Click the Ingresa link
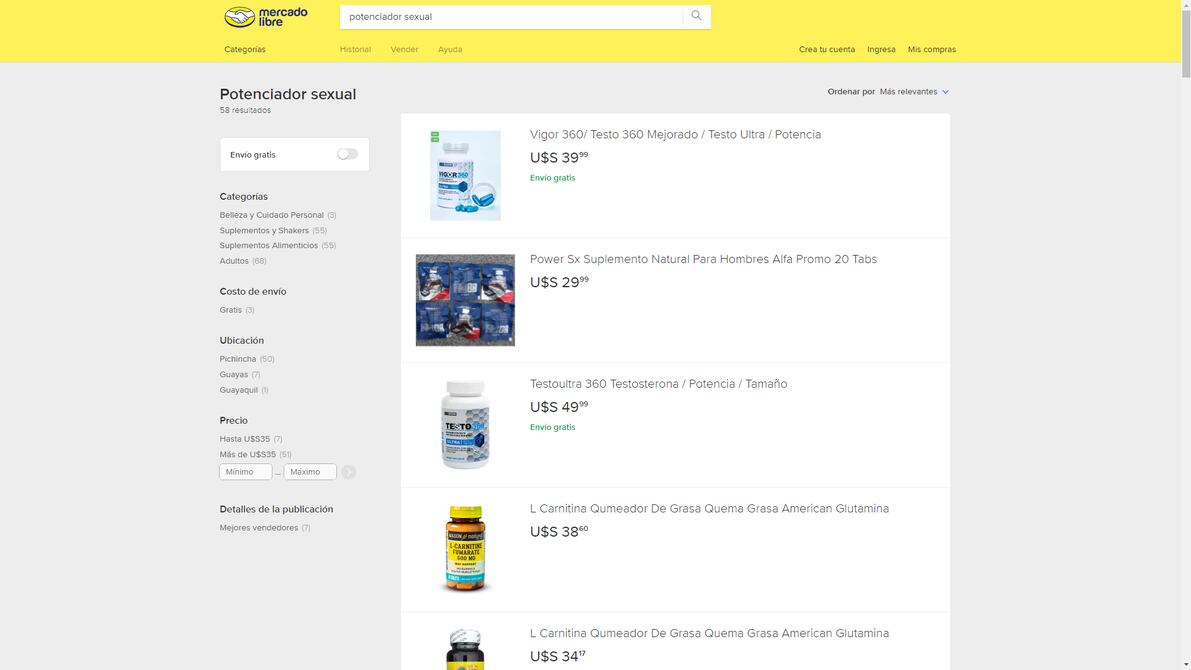Viewport: 1191px width, 670px height. pyautogui.click(x=881, y=49)
